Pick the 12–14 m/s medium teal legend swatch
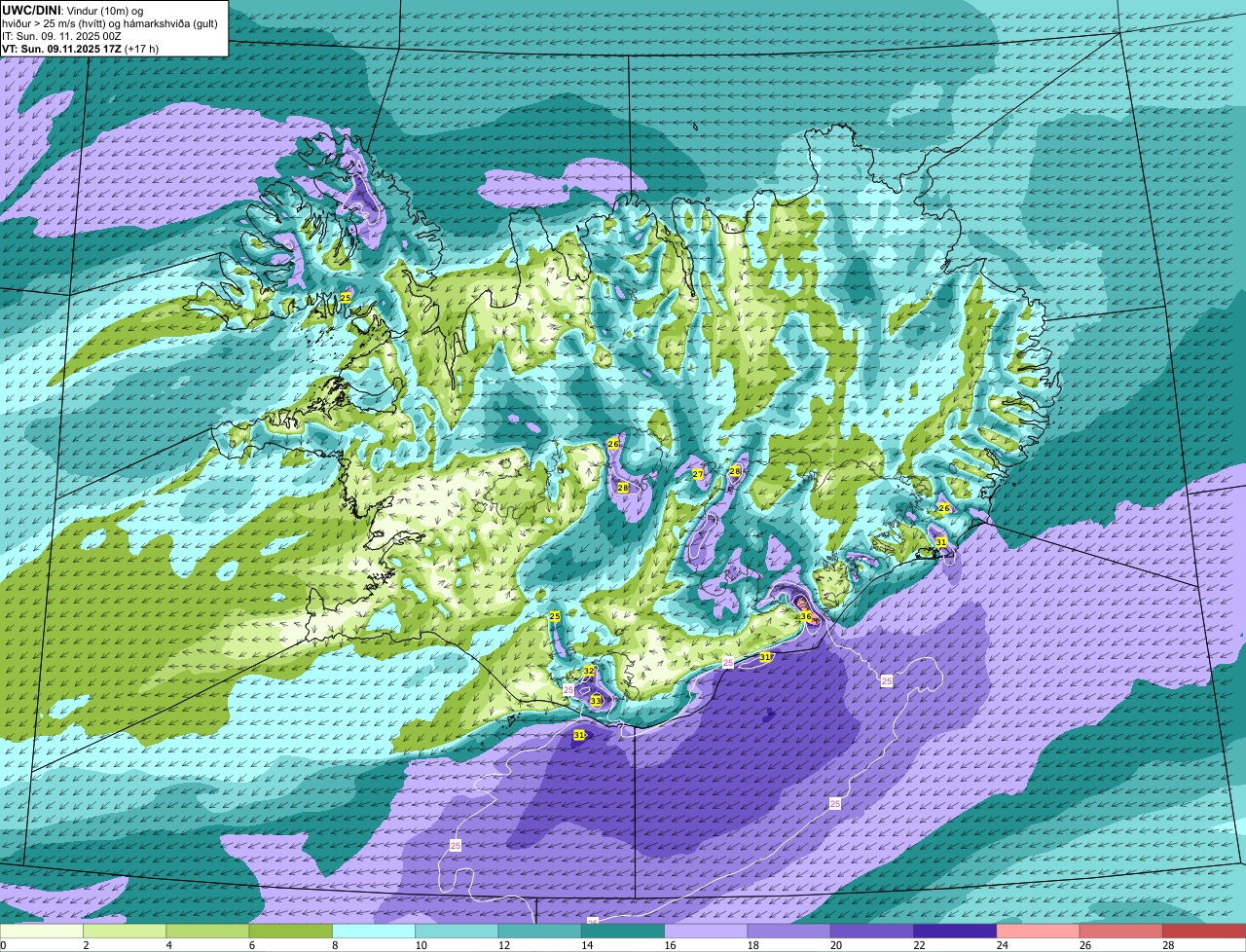1246x952 pixels. pyautogui.click(x=540, y=932)
